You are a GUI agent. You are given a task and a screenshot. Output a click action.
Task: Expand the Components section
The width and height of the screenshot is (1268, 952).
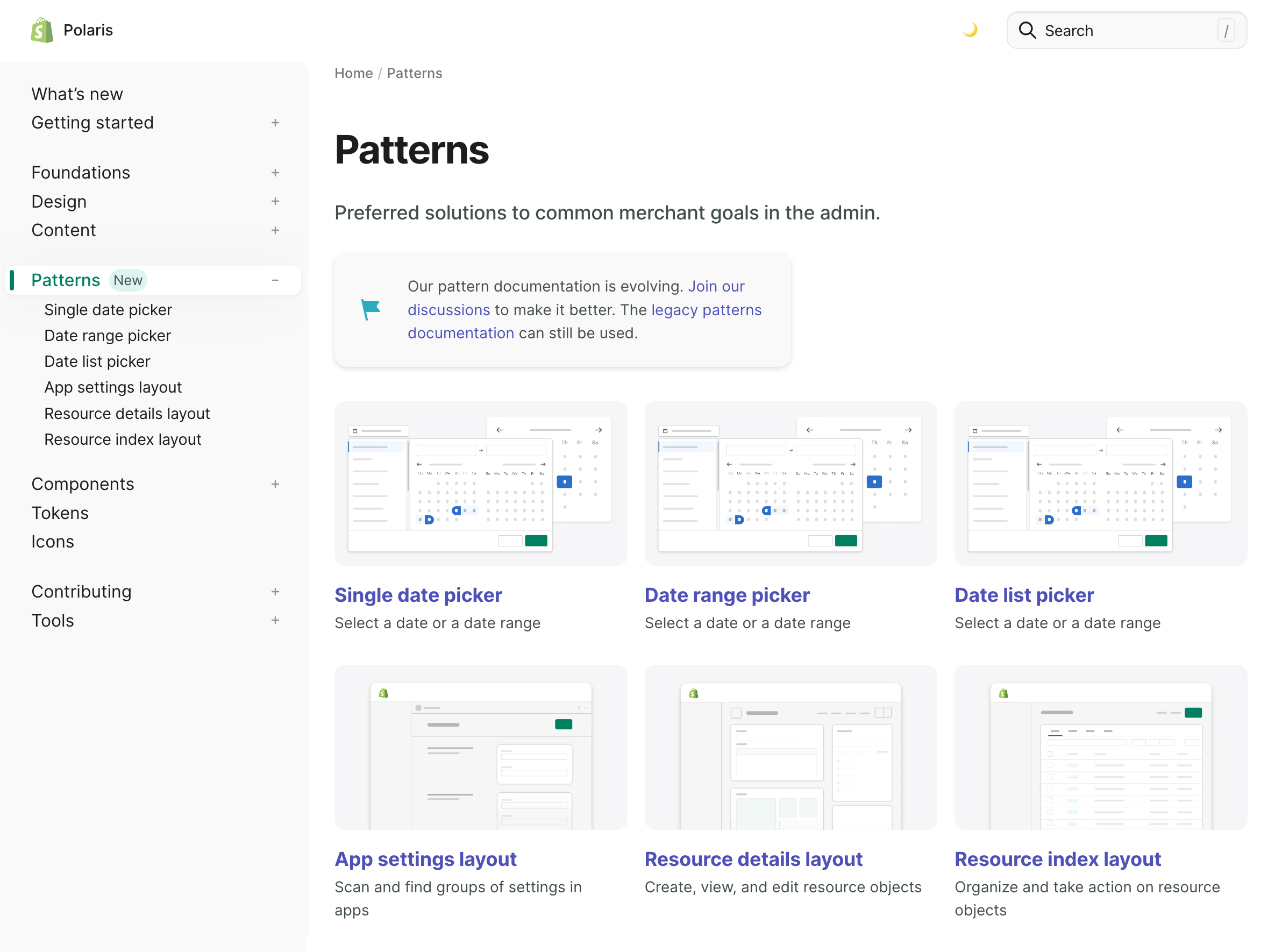[x=276, y=484]
